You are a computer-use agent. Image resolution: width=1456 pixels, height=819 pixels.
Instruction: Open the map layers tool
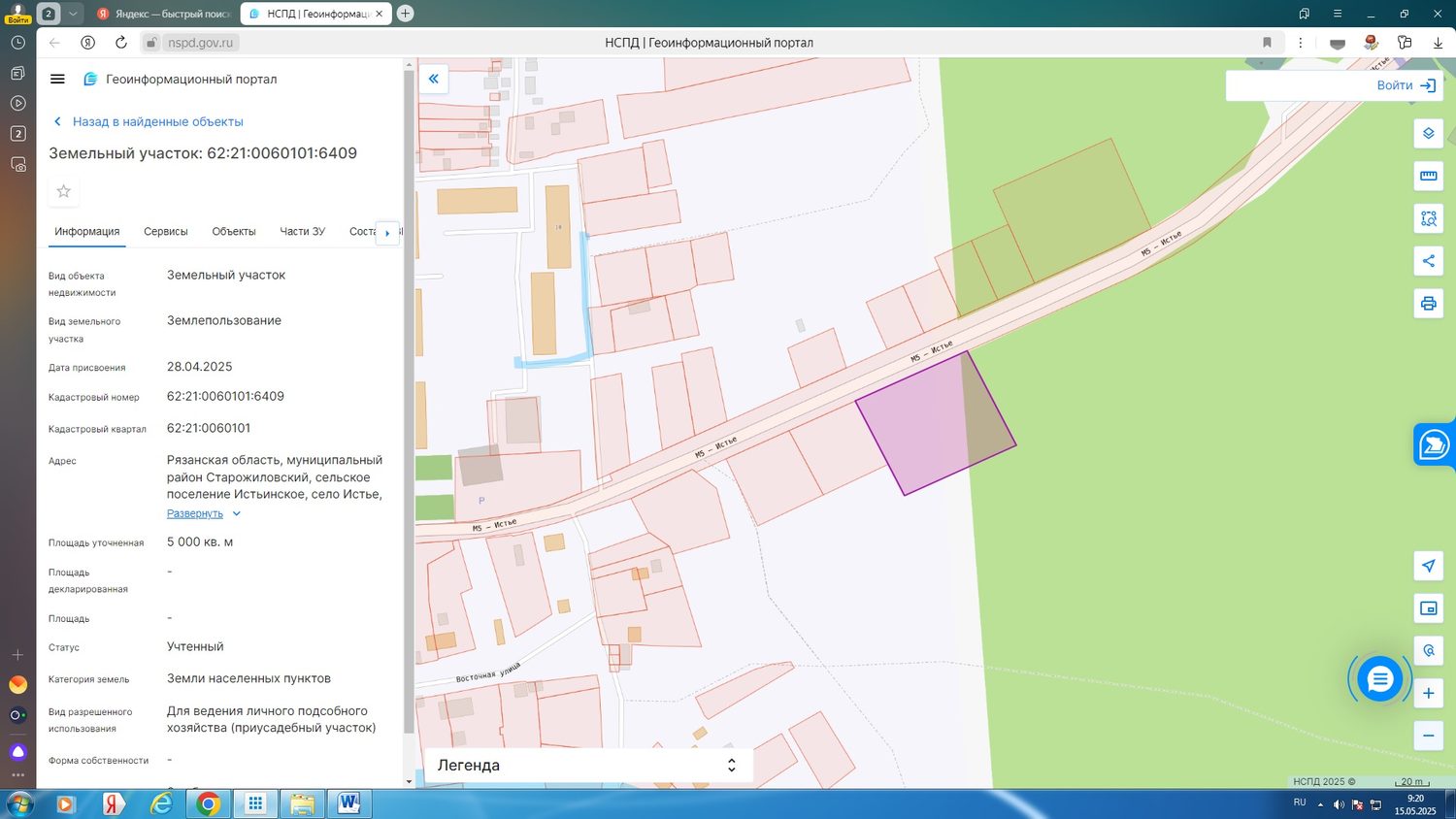click(x=1428, y=133)
